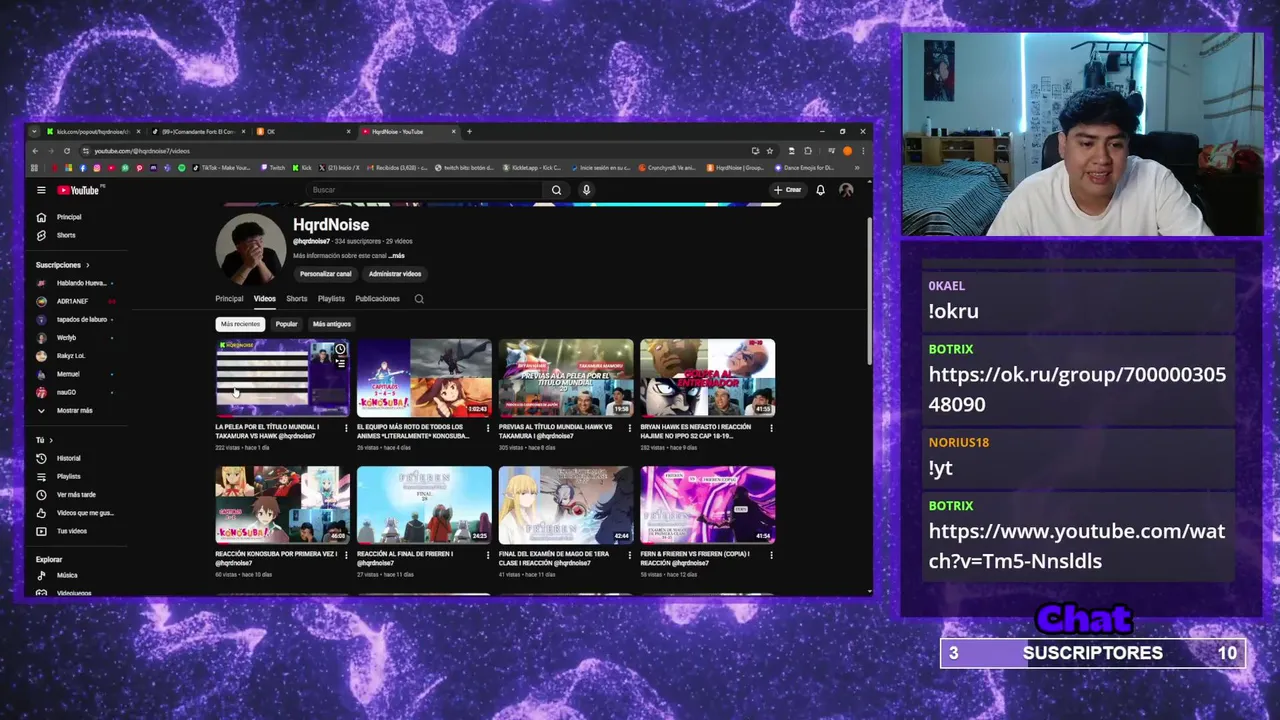
Task: Open the new tab plus button
Action: click(x=469, y=131)
